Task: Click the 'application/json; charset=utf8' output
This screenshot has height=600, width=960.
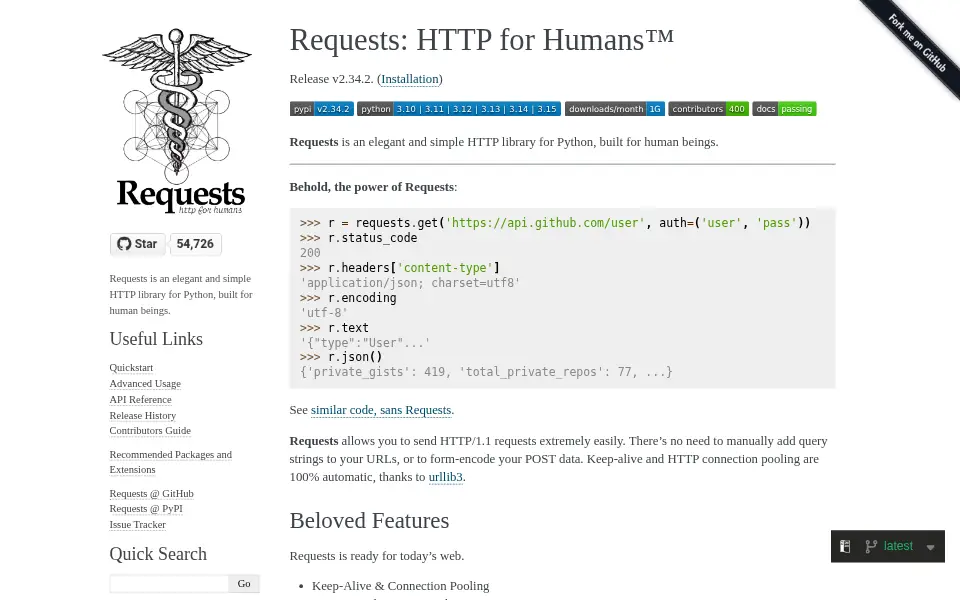Action: (x=410, y=283)
